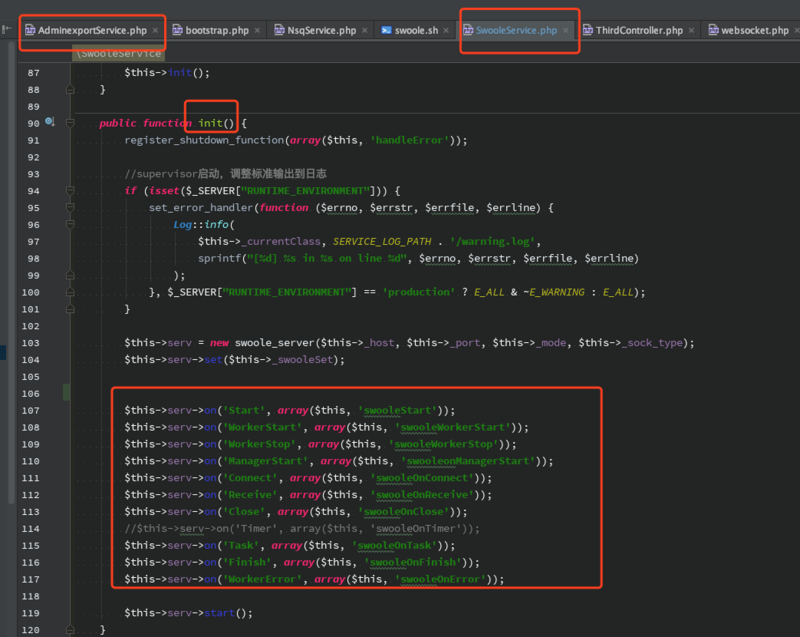Click the fold end marker on line 88
The height and width of the screenshot is (637, 800).
click(x=70, y=89)
